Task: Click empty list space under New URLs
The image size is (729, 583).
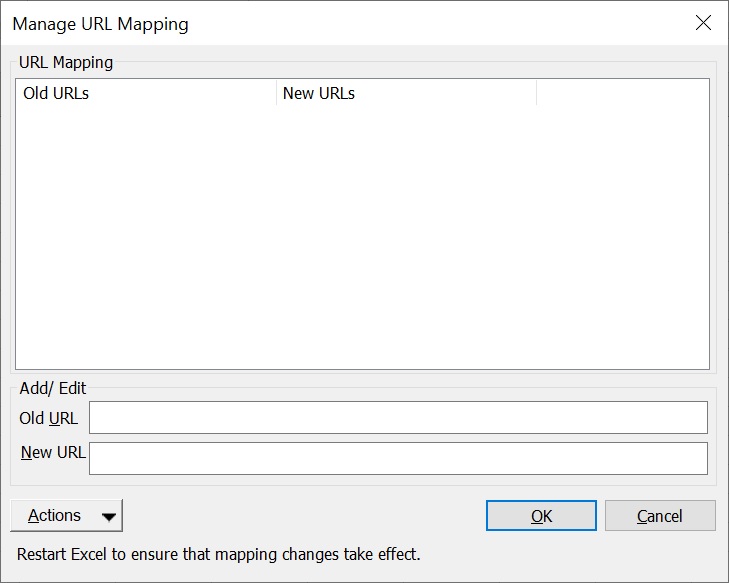Action: 406,237
